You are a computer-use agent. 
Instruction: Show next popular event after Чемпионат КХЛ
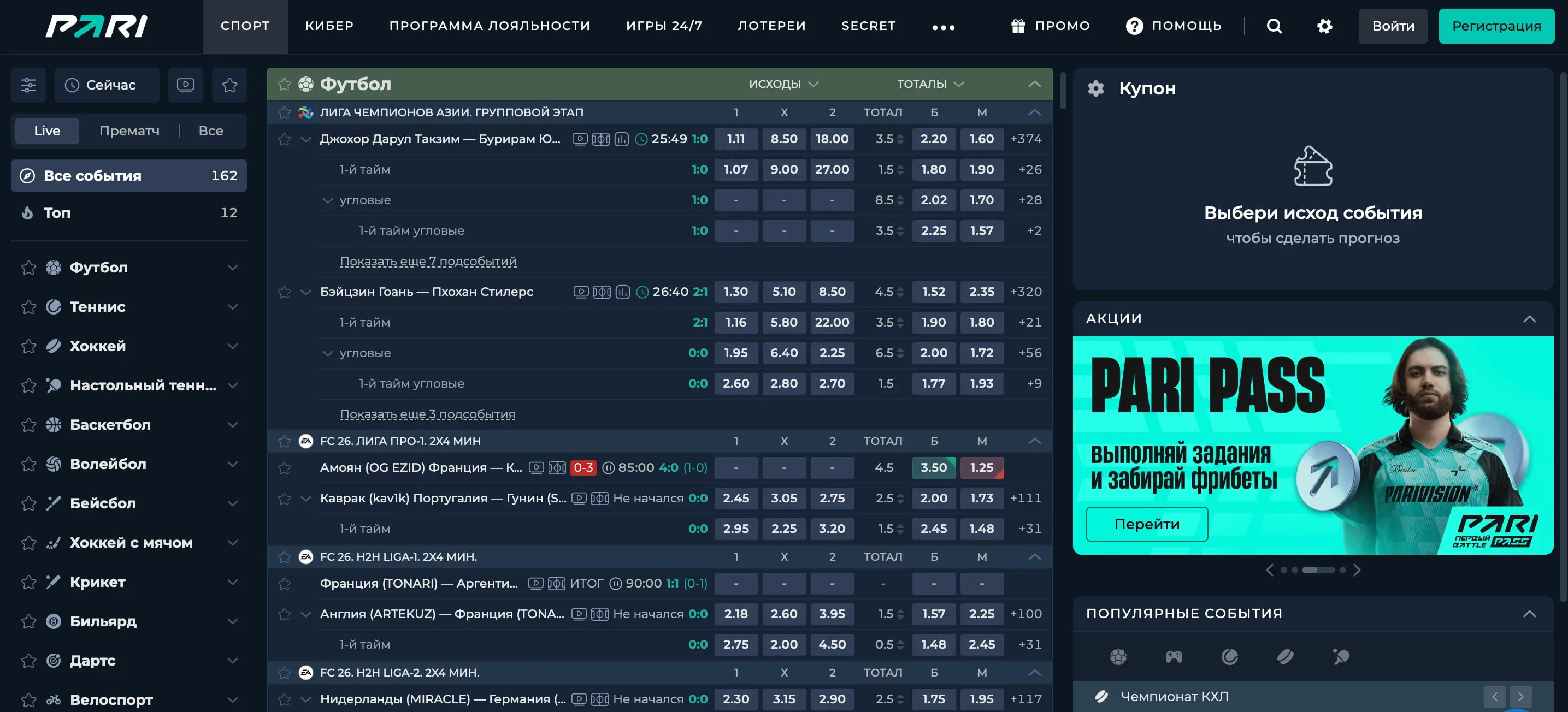(1520, 696)
